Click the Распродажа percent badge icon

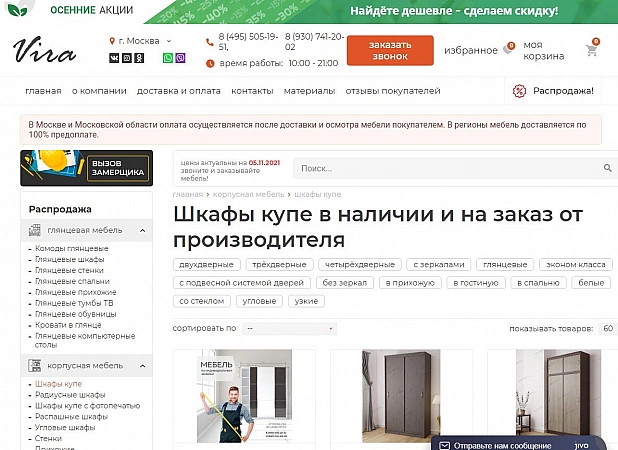pyautogui.click(x=519, y=91)
